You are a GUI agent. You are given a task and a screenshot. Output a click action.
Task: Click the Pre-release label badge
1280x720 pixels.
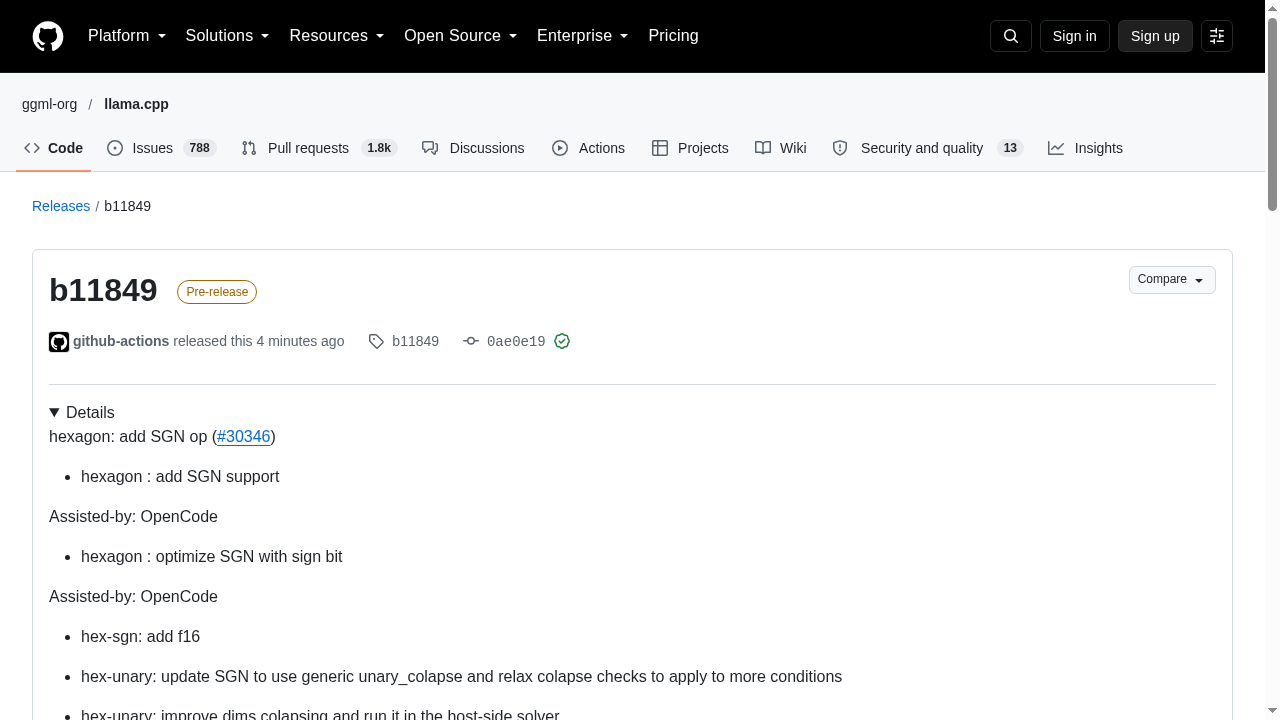pyautogui.click(x=217, y=292)
